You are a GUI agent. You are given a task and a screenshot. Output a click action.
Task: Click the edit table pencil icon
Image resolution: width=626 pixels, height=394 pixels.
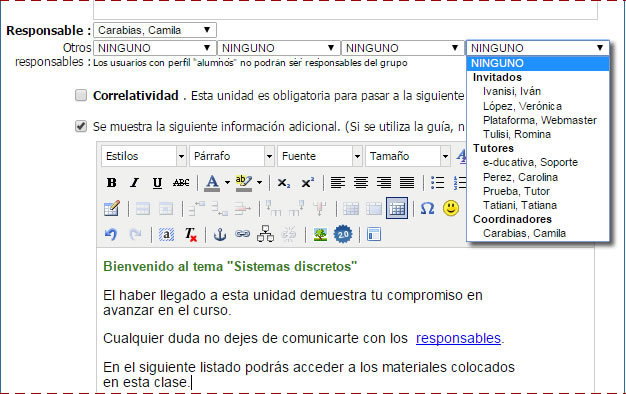pyautogui.click(x=111, y=208)
